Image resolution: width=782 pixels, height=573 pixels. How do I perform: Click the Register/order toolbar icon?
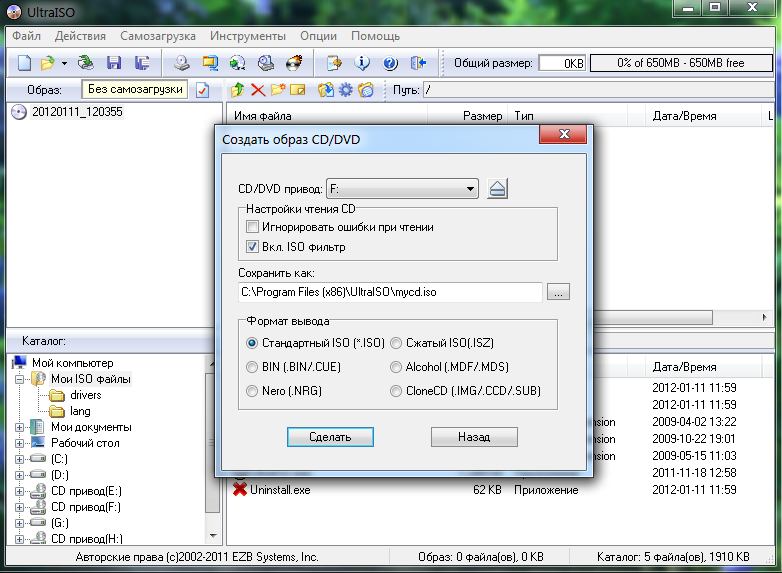pyautogui.click(x=334, y=63)
